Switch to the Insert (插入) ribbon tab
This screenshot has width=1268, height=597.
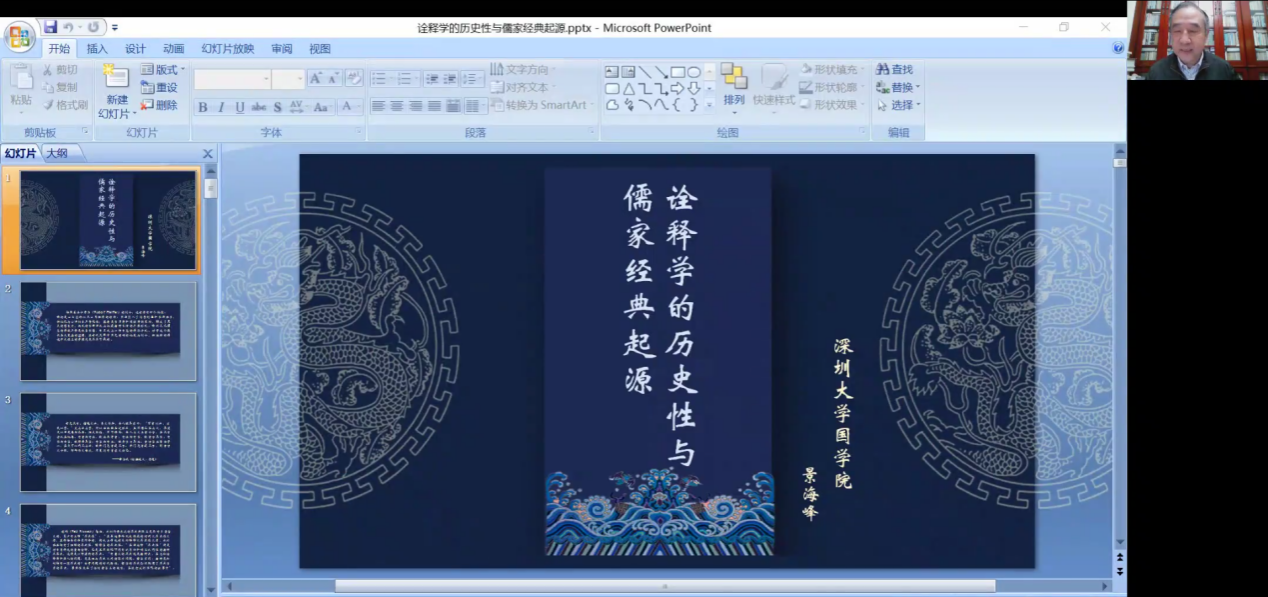(97, 49)
